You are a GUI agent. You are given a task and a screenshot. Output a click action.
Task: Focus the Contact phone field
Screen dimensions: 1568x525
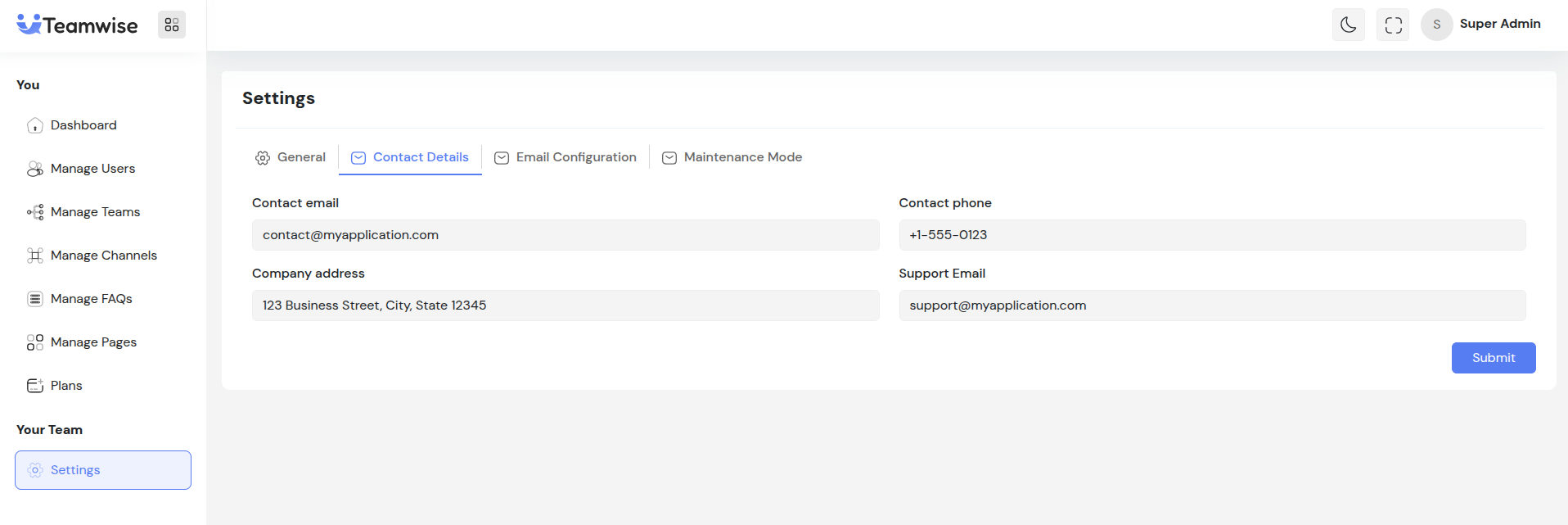[x=1212, y=235]
